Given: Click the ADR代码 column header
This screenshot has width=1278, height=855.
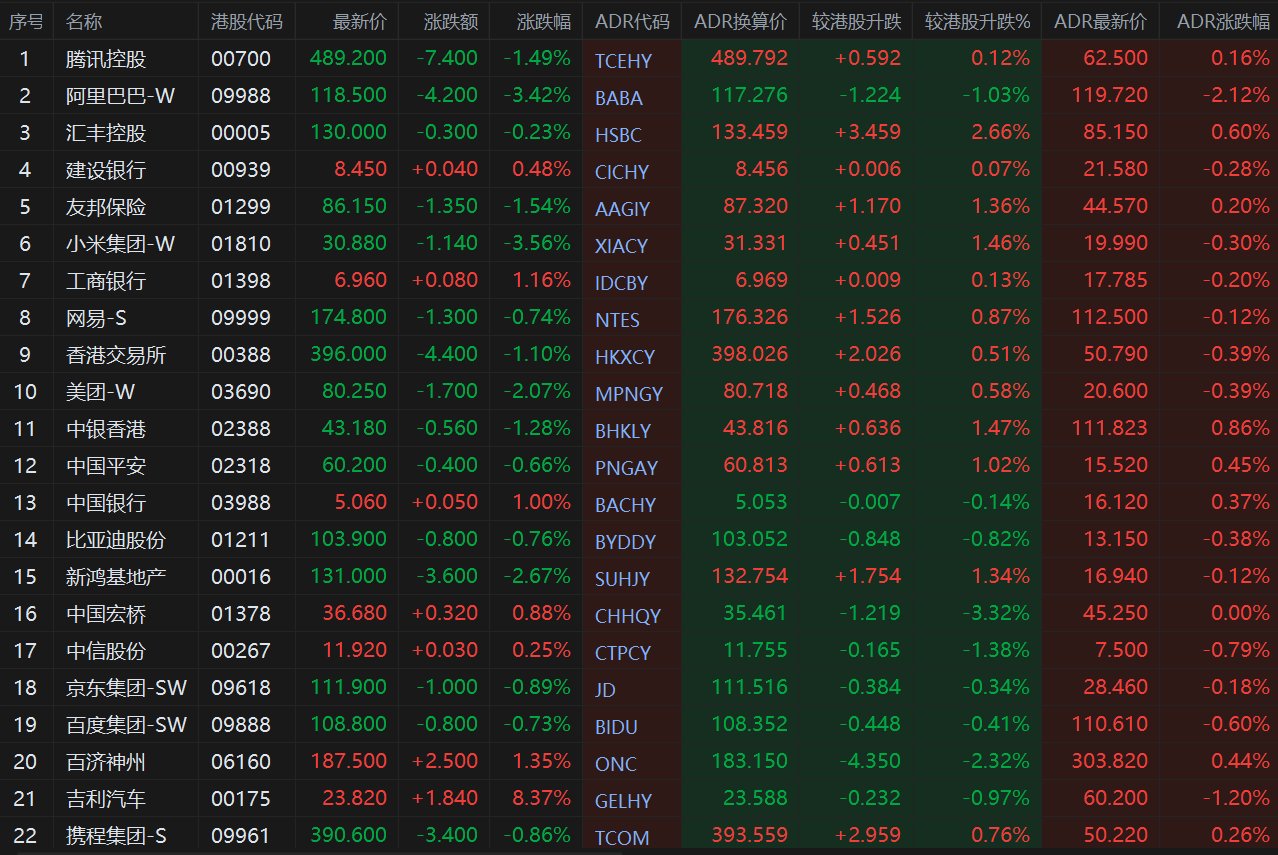Looking at the screenshot, I should pos(632,21).
